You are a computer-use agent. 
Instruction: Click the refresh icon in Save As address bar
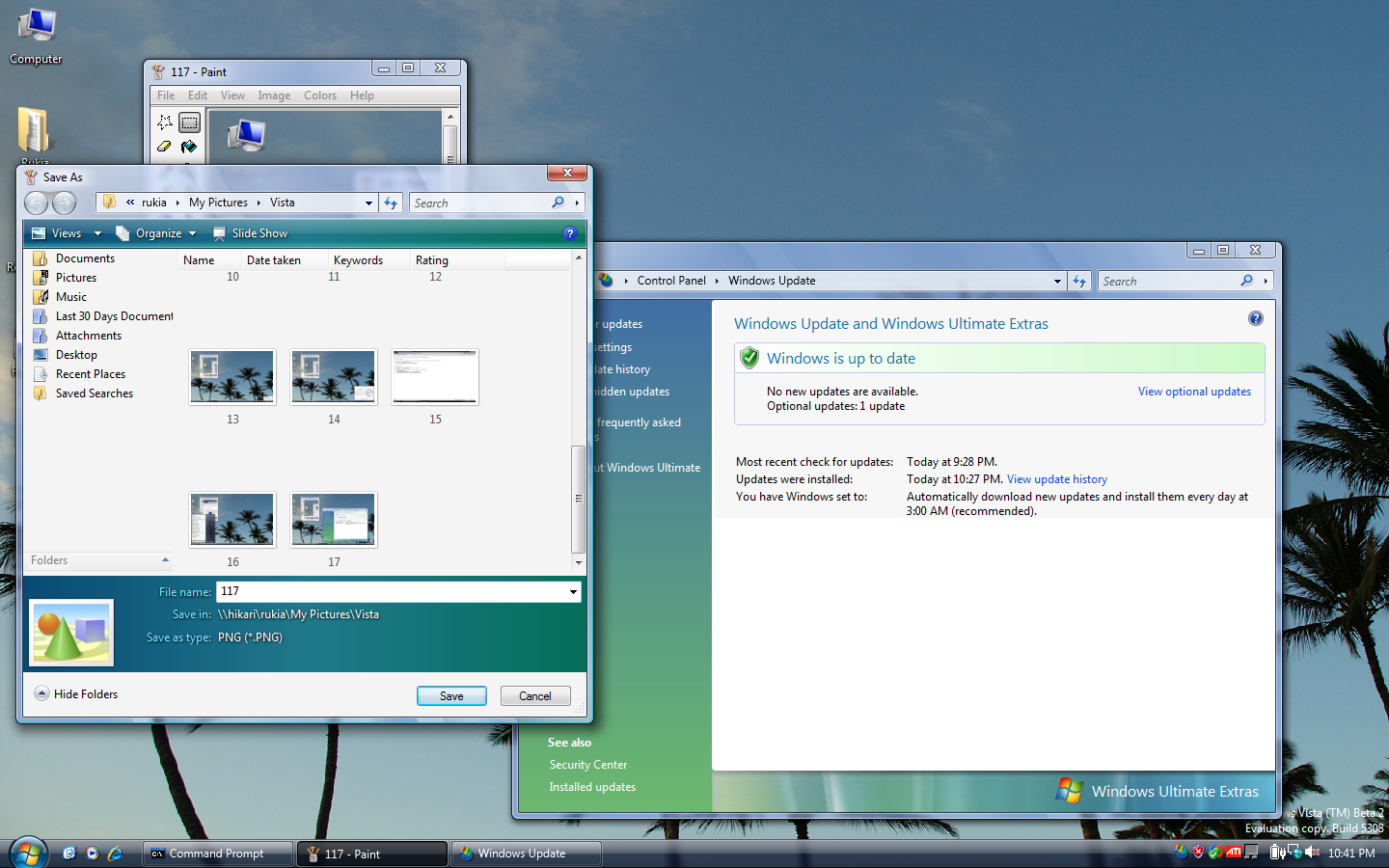(x=391, y=203)
